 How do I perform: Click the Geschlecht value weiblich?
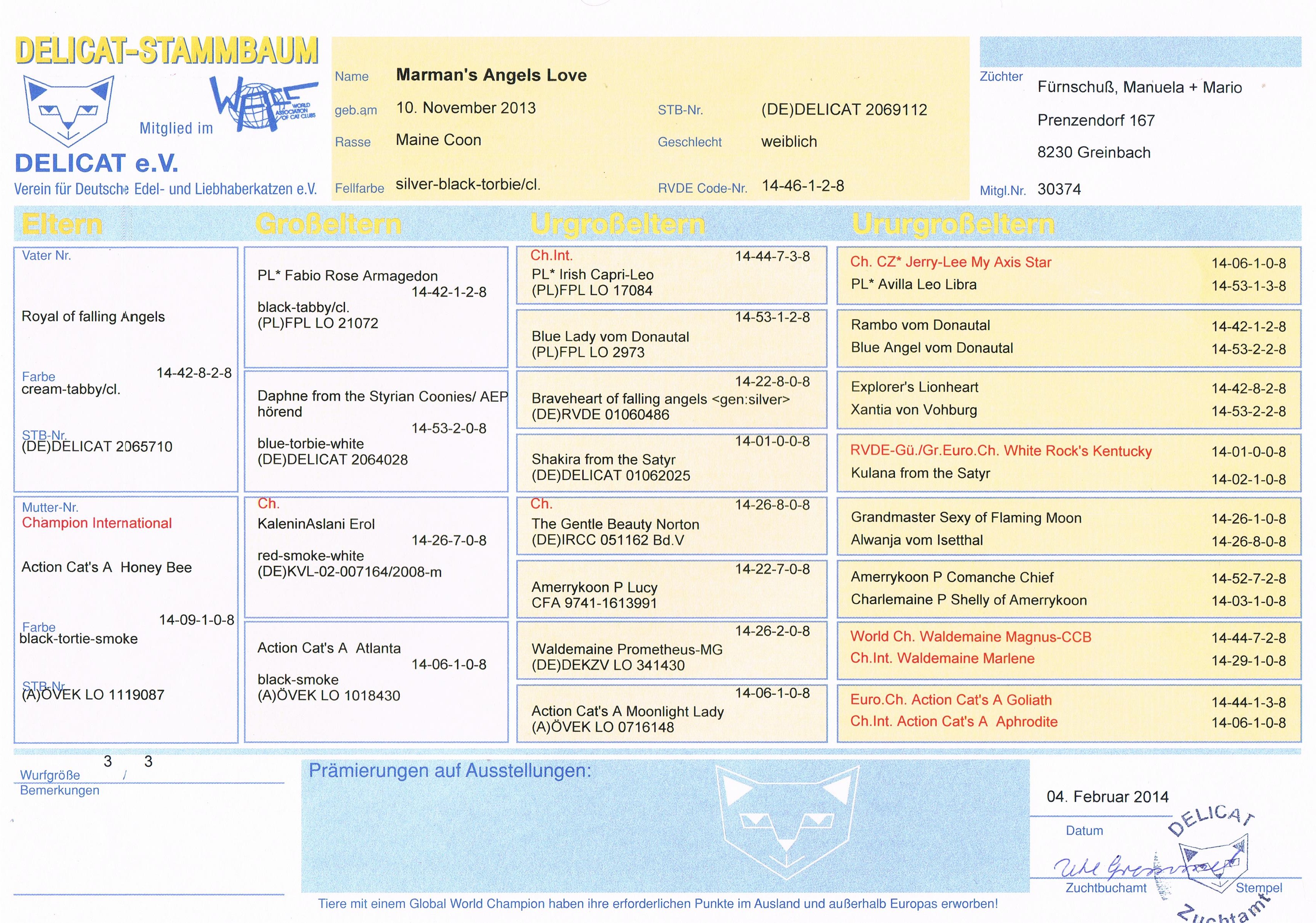click(789, 142)
